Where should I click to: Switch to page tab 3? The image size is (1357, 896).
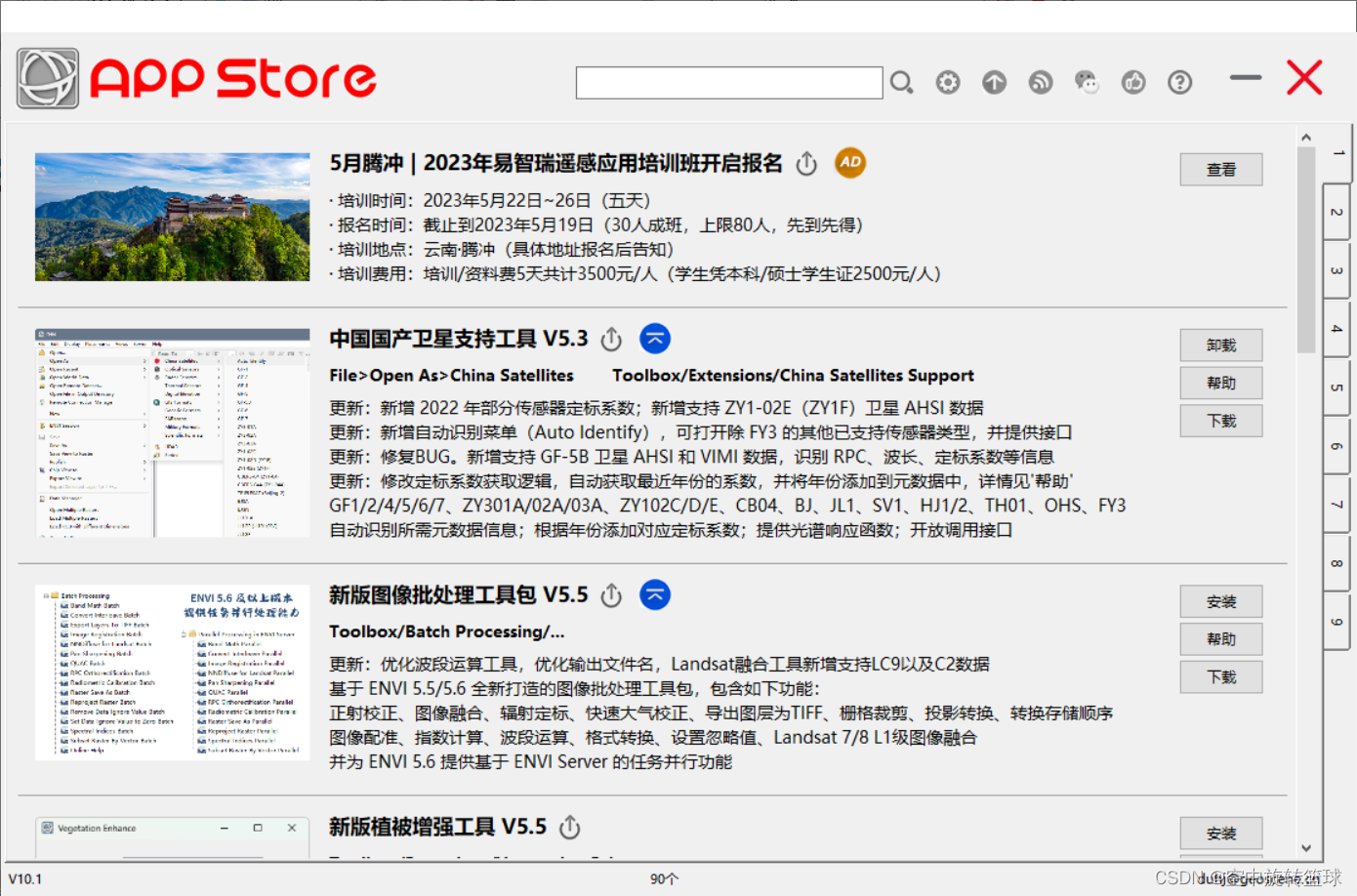pos(1336,270)
